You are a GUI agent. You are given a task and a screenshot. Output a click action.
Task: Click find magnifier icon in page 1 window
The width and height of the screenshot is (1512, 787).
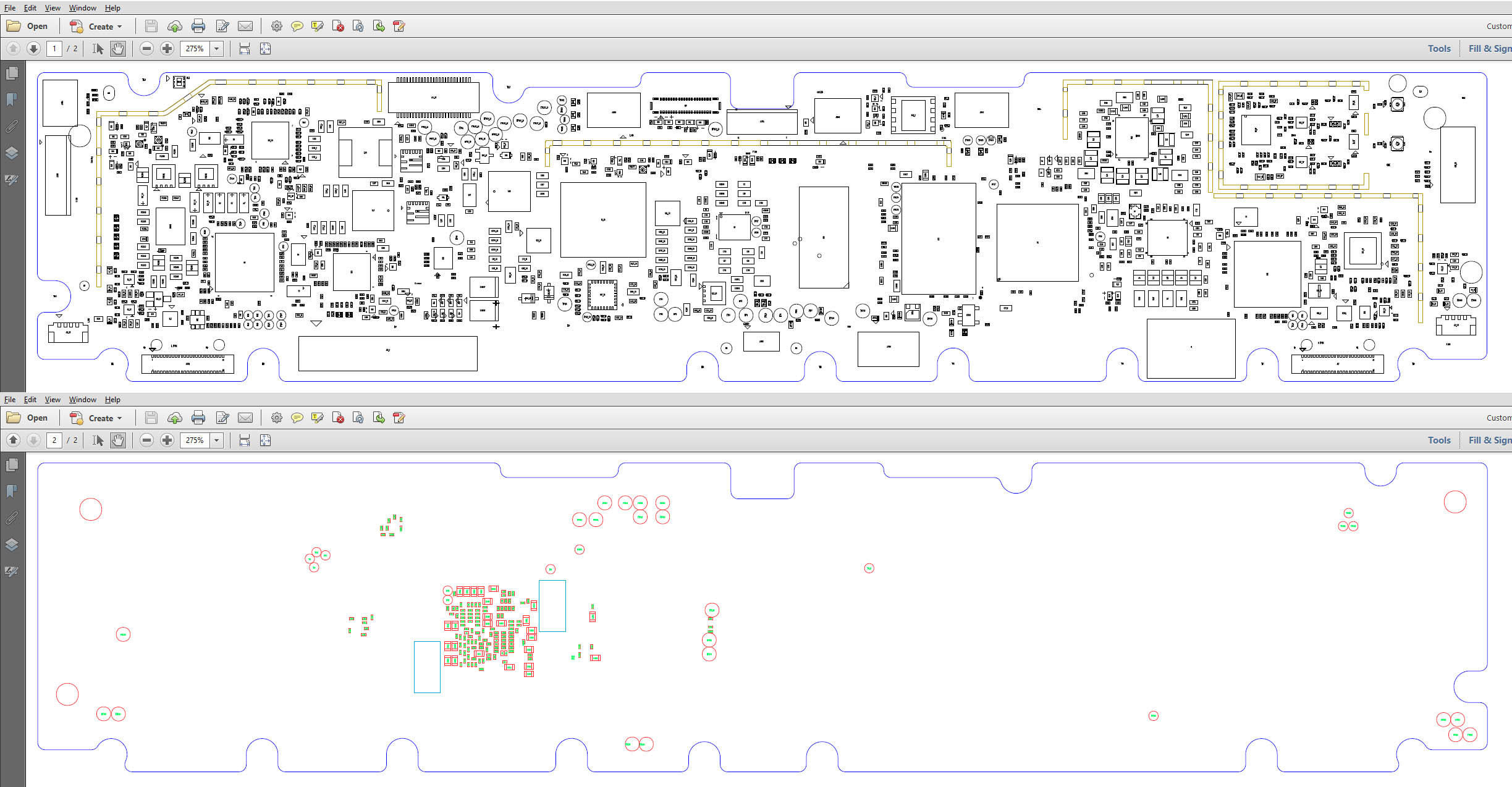coord(358,27)
